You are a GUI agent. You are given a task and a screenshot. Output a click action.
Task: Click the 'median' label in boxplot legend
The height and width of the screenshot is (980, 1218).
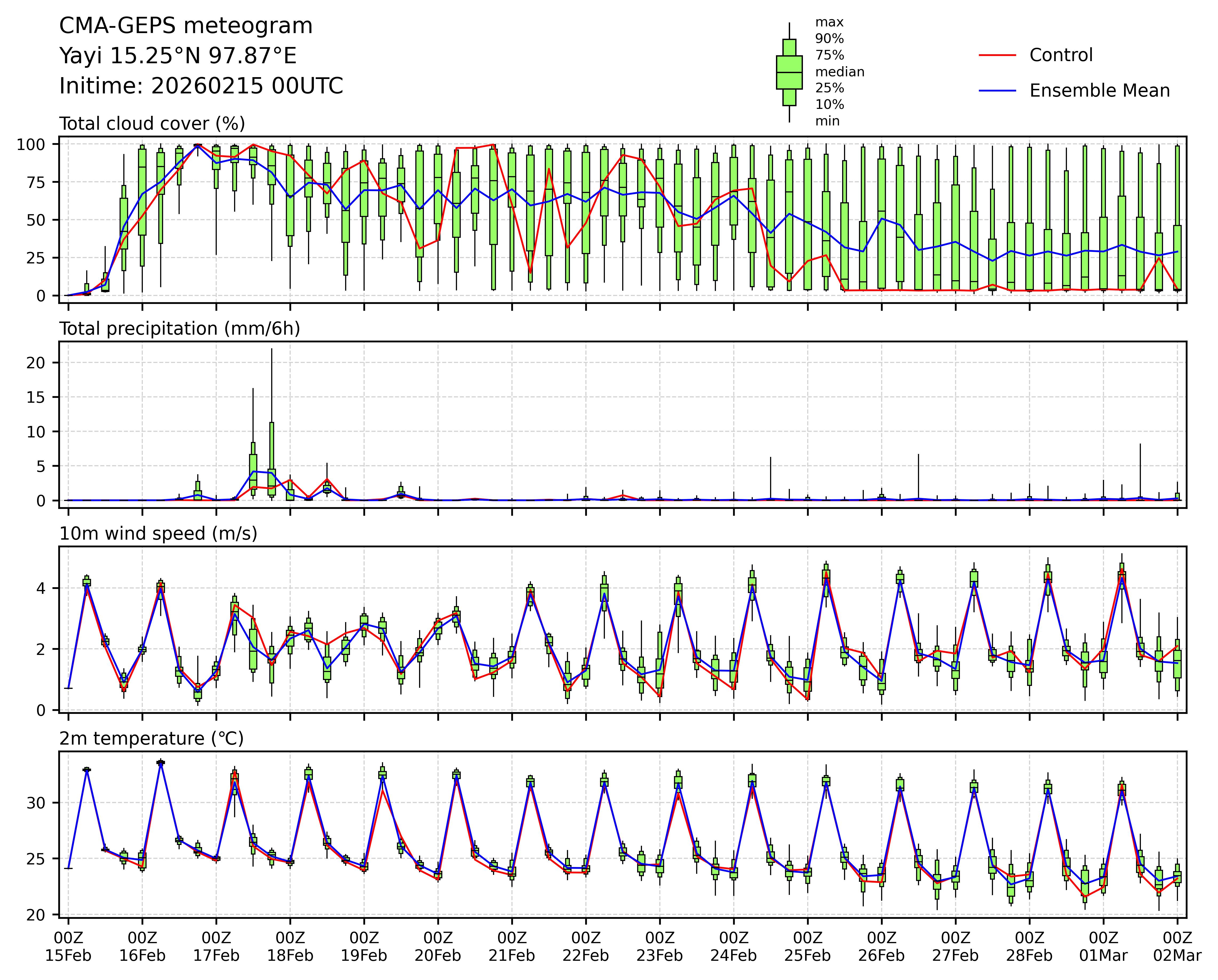click(x=839, y=72)
